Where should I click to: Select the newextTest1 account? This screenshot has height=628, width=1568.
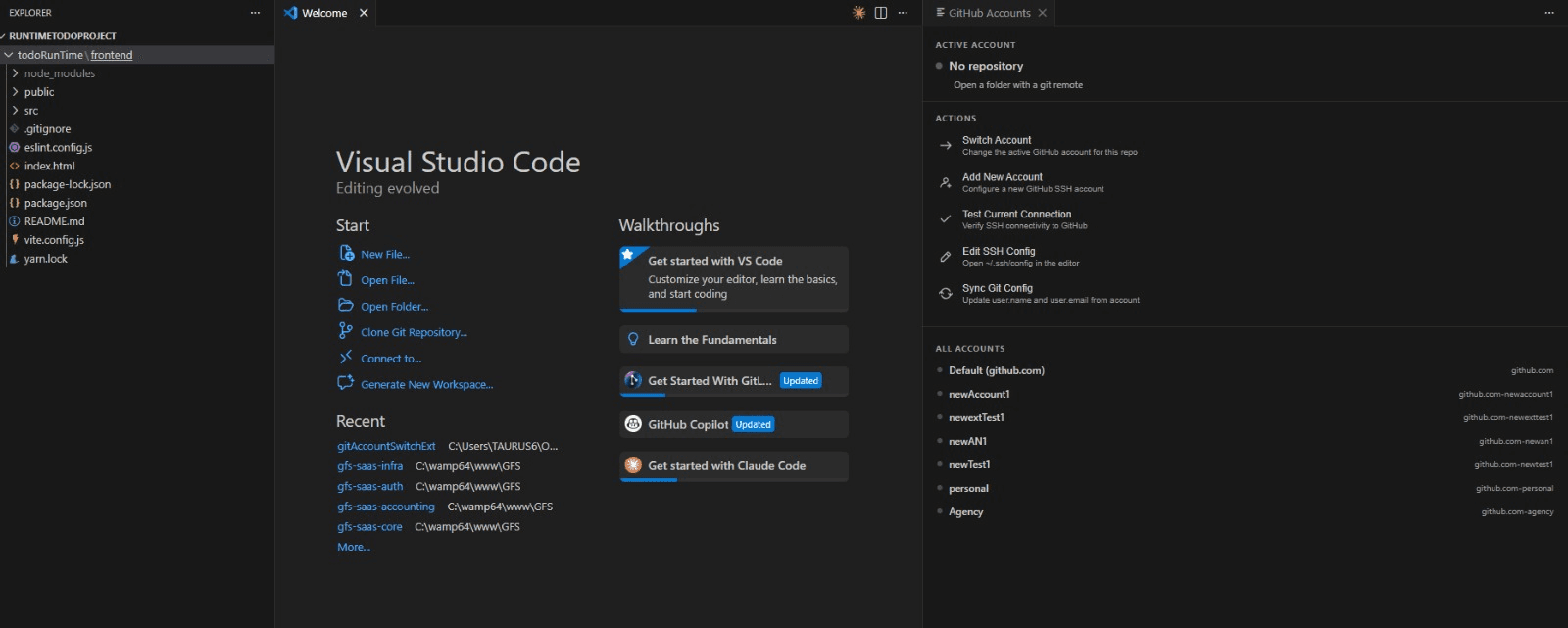click(1245, 417)
